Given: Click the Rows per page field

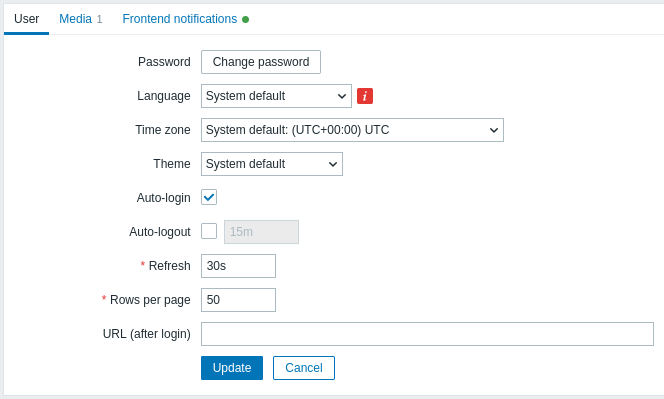Looking at the screenshot, I should pos(238,300).
